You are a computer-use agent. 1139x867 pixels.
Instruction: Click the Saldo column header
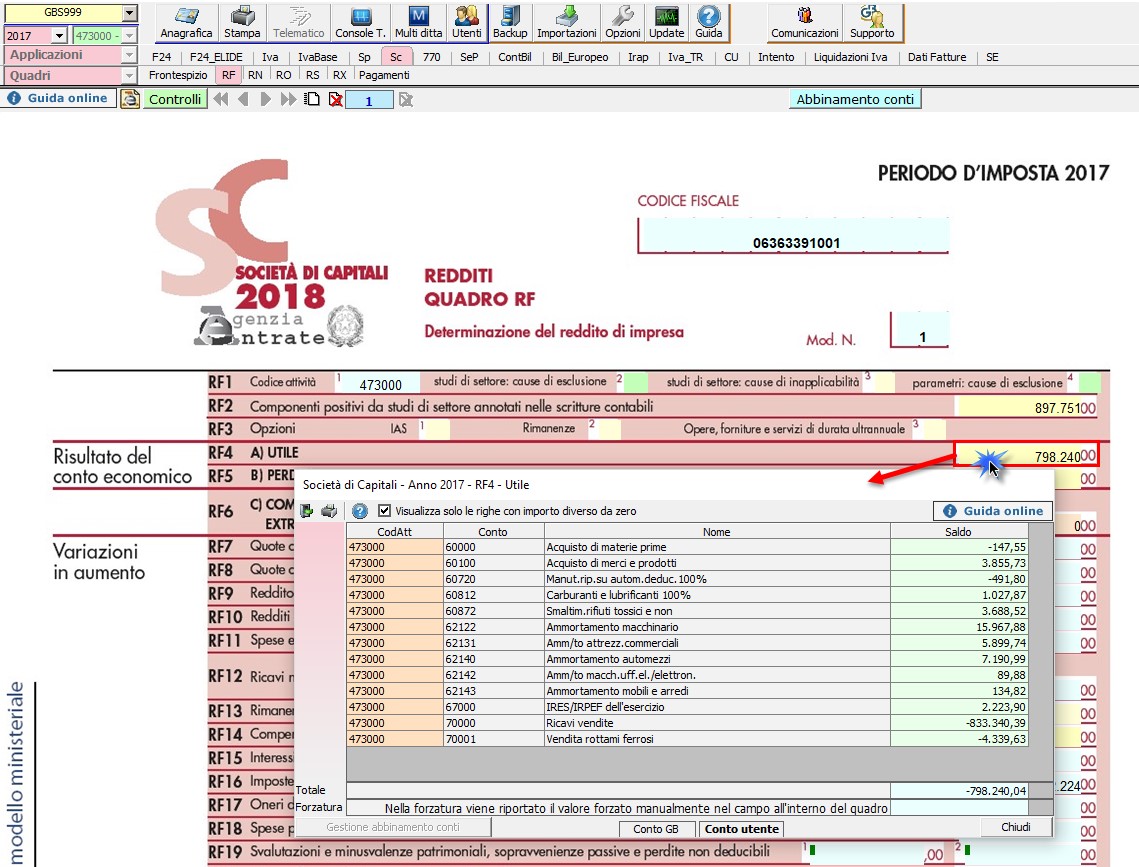tap(958, 532)
